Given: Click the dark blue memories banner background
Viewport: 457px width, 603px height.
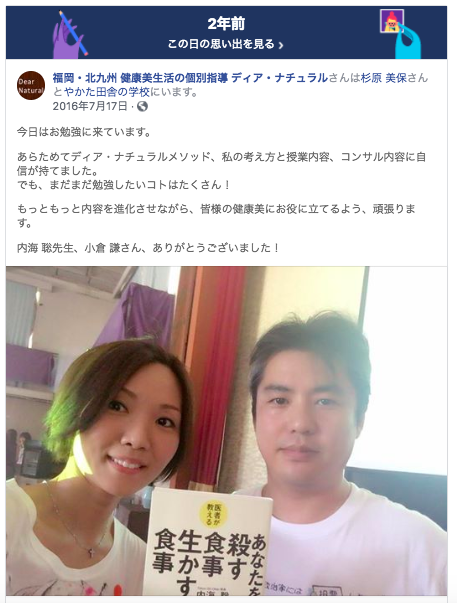Looking at the screenshot, I should (x=226, y=32).
